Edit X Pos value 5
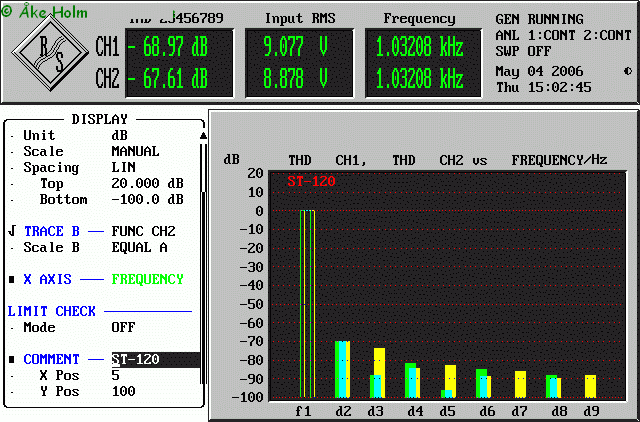Screen dimensions: 640x422 click(115, 375)
